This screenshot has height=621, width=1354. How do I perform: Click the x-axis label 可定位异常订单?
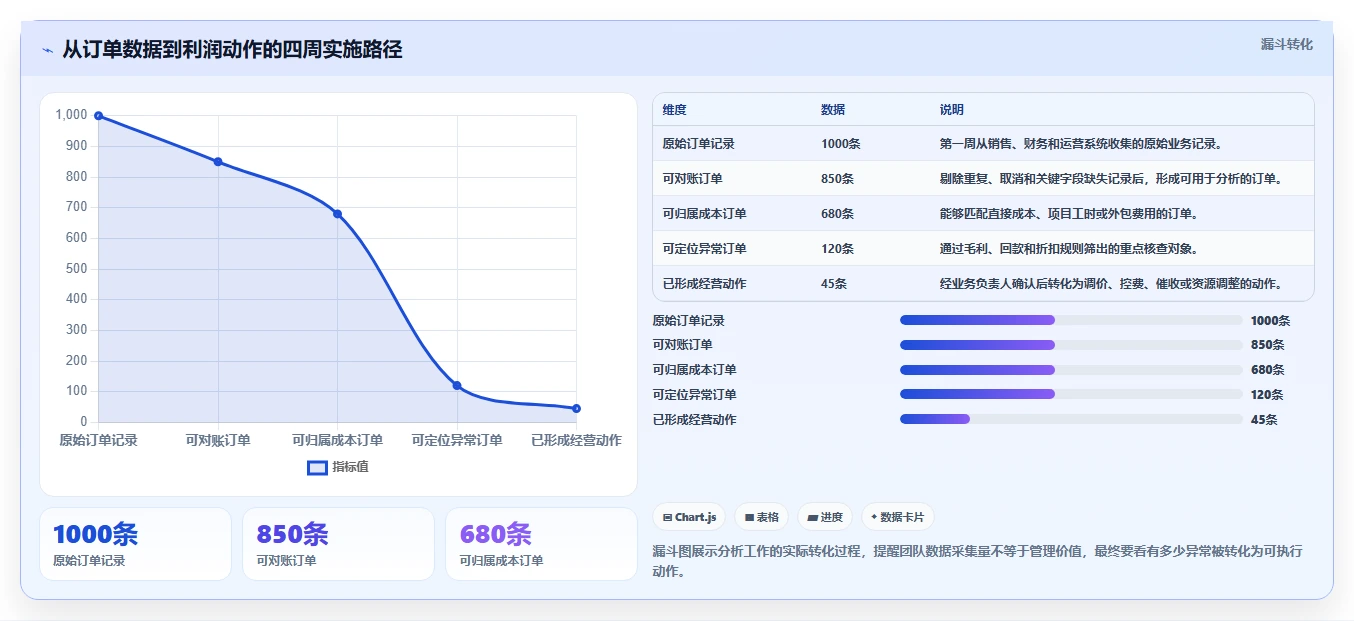[457, 440]
